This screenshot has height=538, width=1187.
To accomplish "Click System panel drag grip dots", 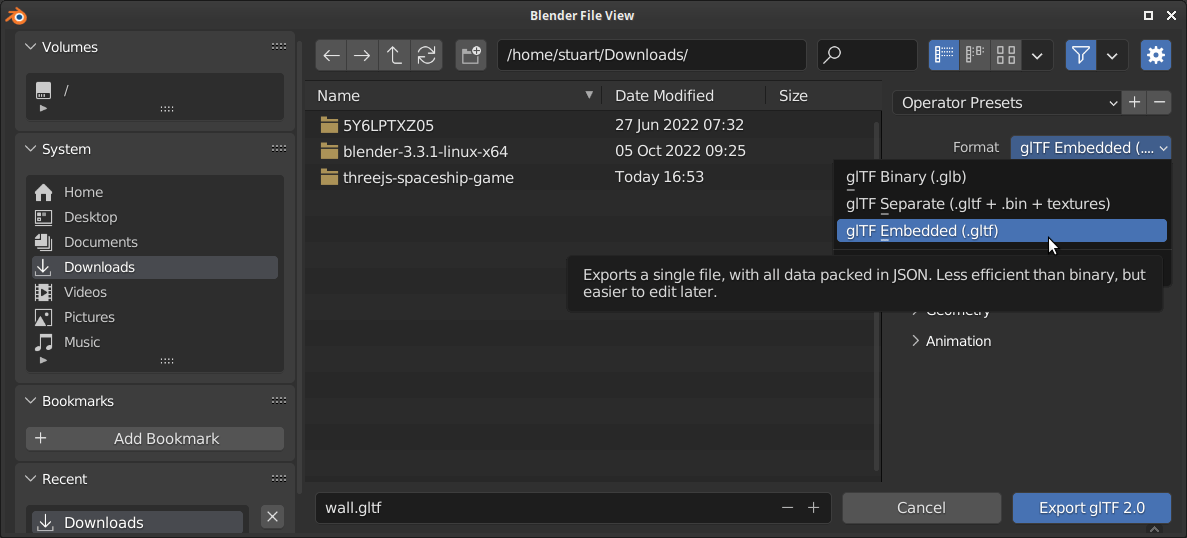I will [x=279, y=149].
